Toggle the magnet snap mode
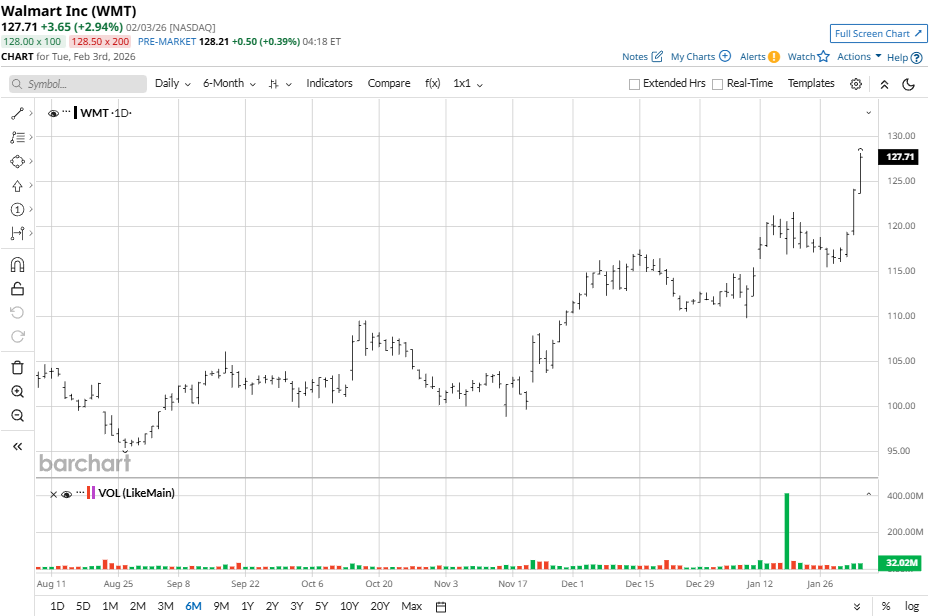 tap(17, 265)
